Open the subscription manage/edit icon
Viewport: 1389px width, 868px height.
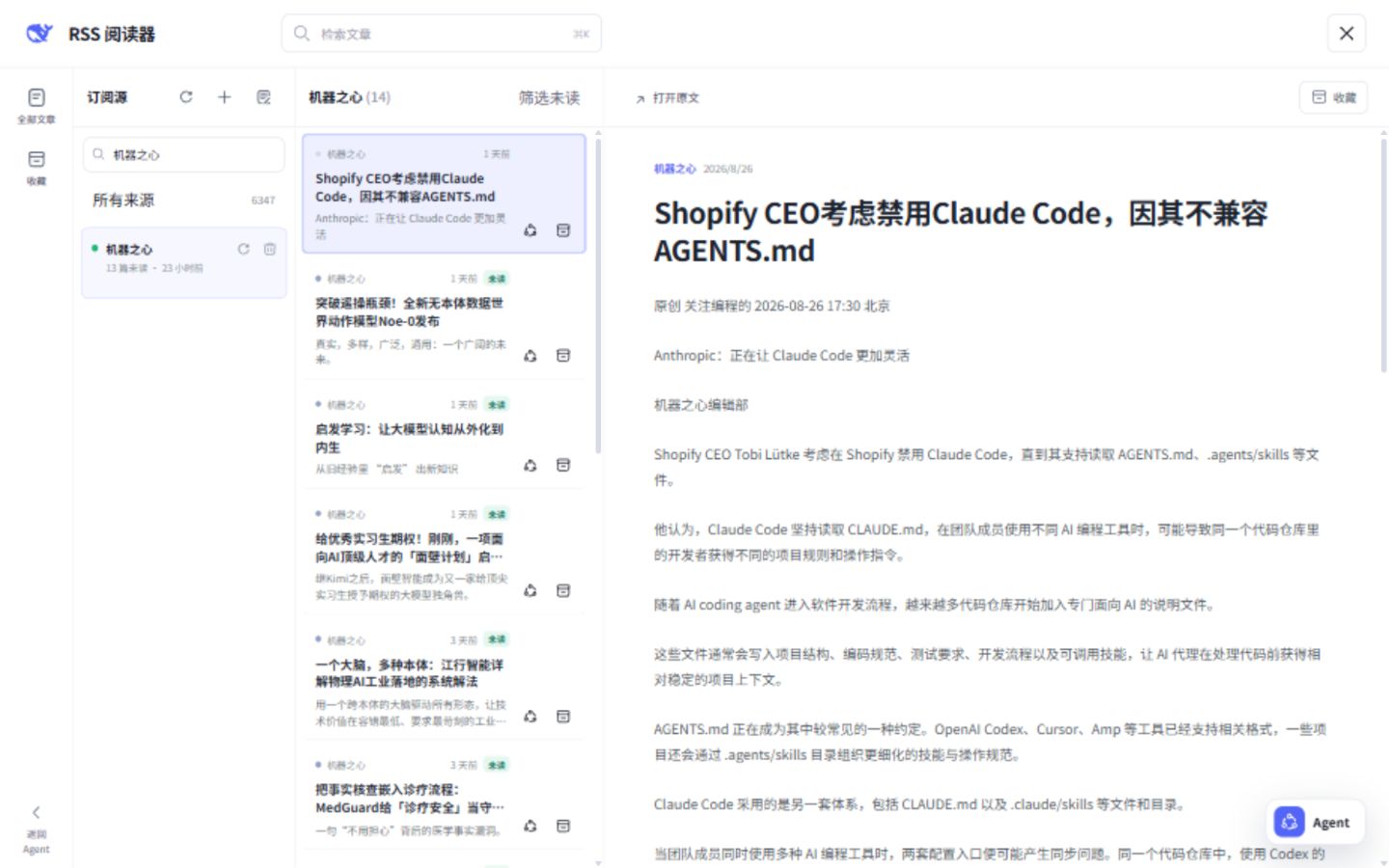coord(263,96)
